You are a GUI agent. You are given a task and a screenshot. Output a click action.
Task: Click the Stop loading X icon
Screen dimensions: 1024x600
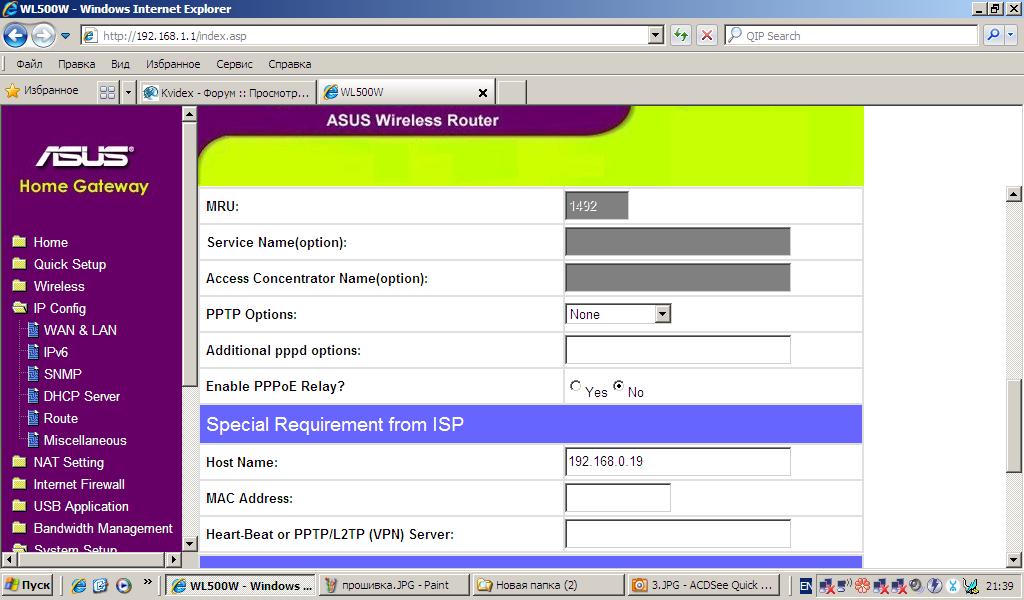[x=707, y=35]
